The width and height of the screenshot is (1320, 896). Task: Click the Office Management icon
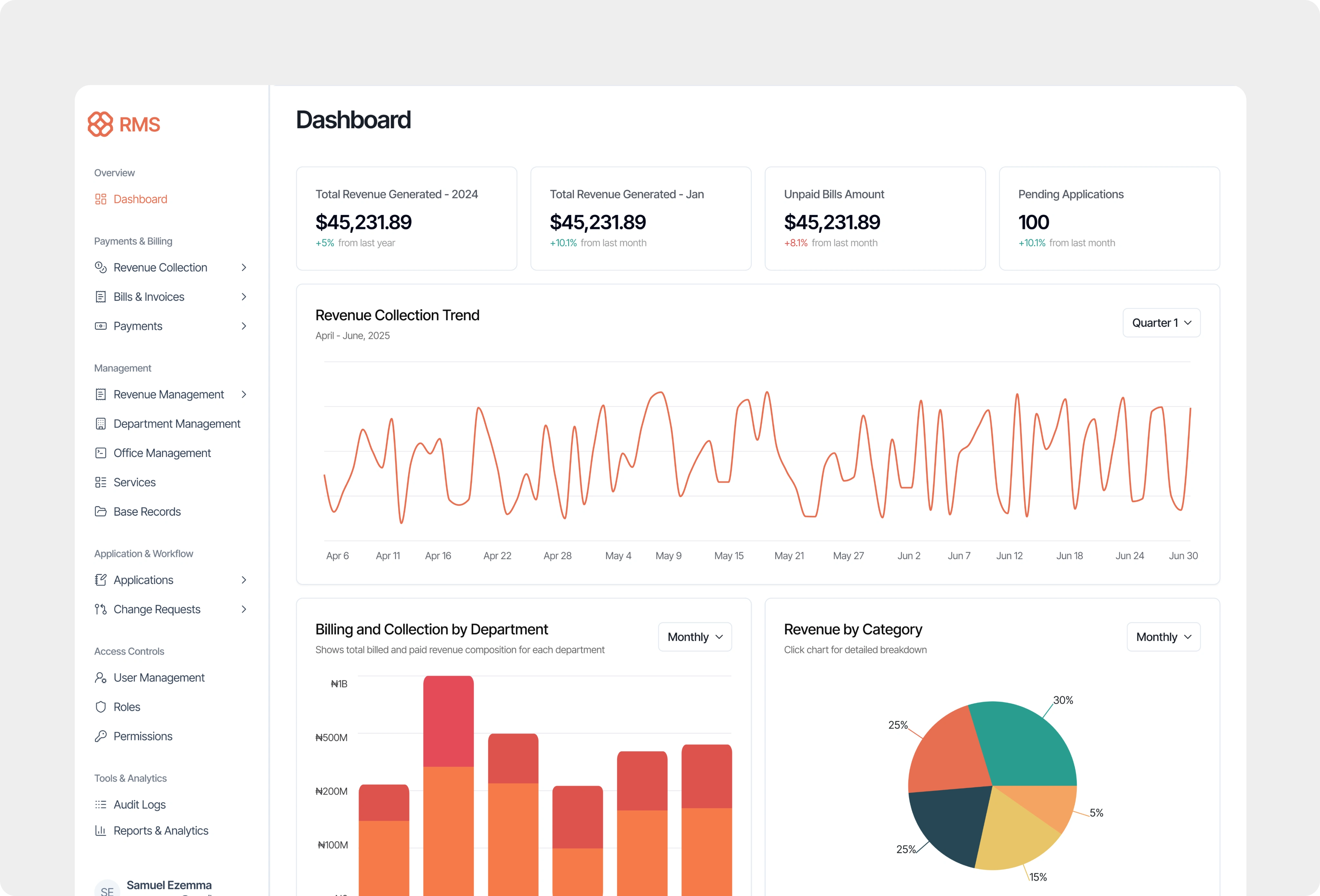(x=101, y=453)
